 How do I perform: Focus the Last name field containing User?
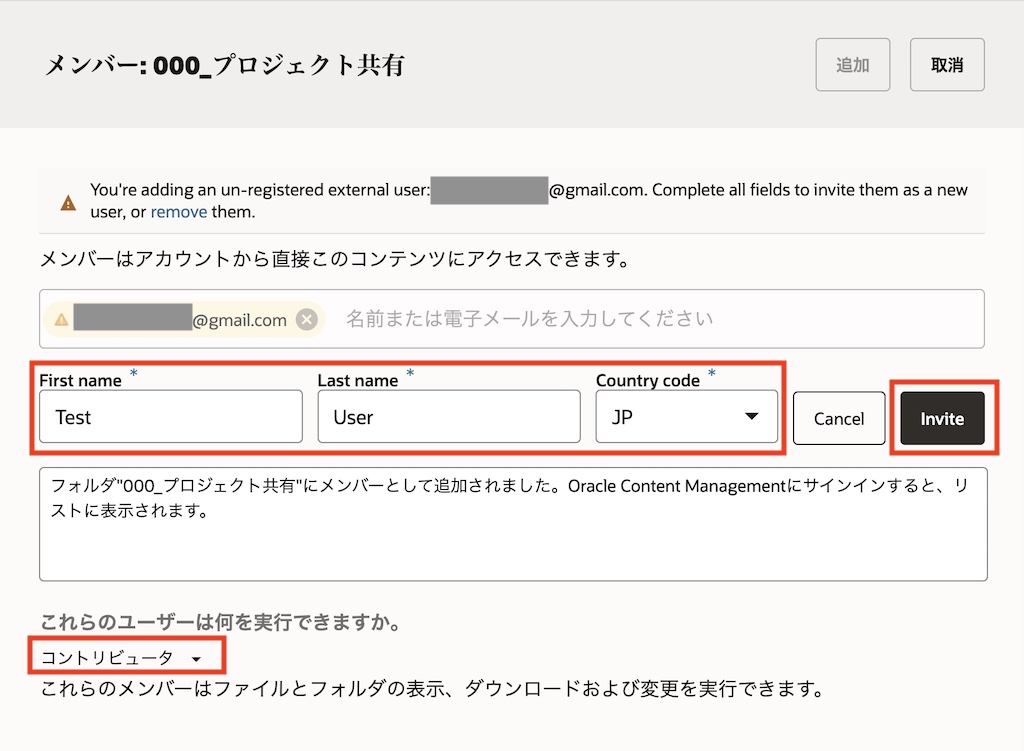pyautogui.click(x=448, y=417)
